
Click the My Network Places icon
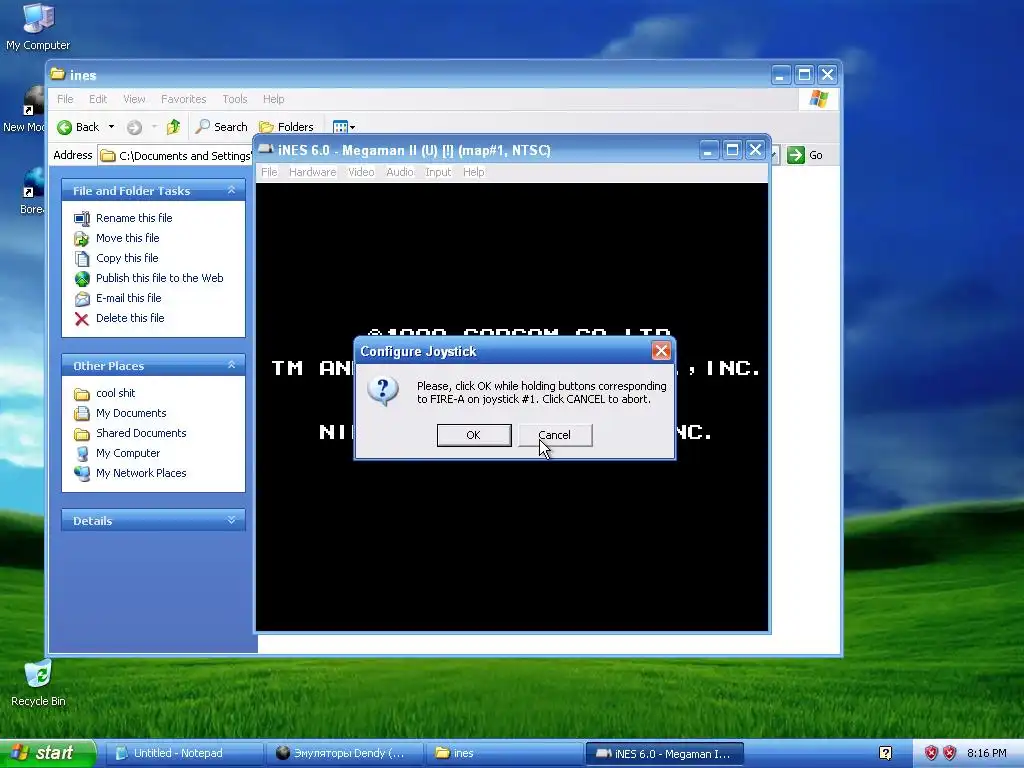[82, 473]
